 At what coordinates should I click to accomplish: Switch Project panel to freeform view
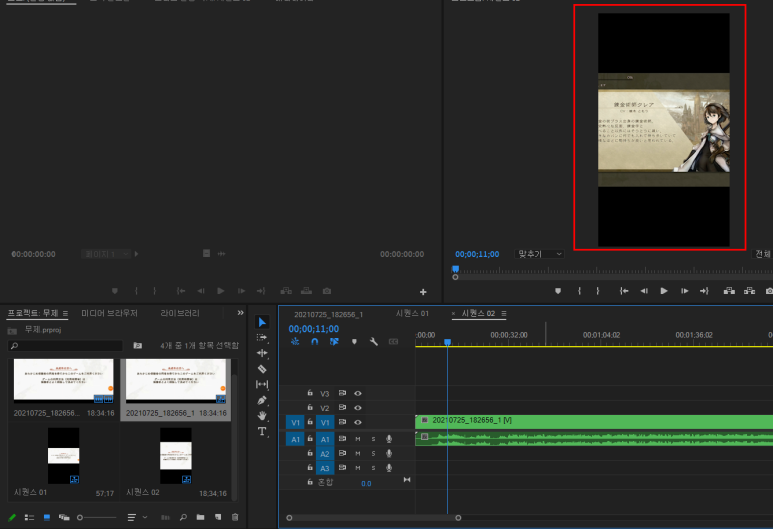[64, 517]
